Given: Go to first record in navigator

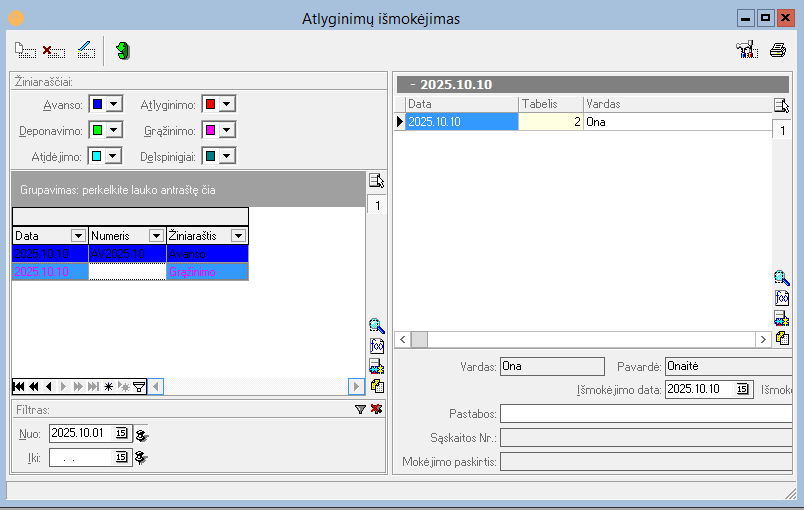Looking at the screenshot, I should [x=19, y=386].
